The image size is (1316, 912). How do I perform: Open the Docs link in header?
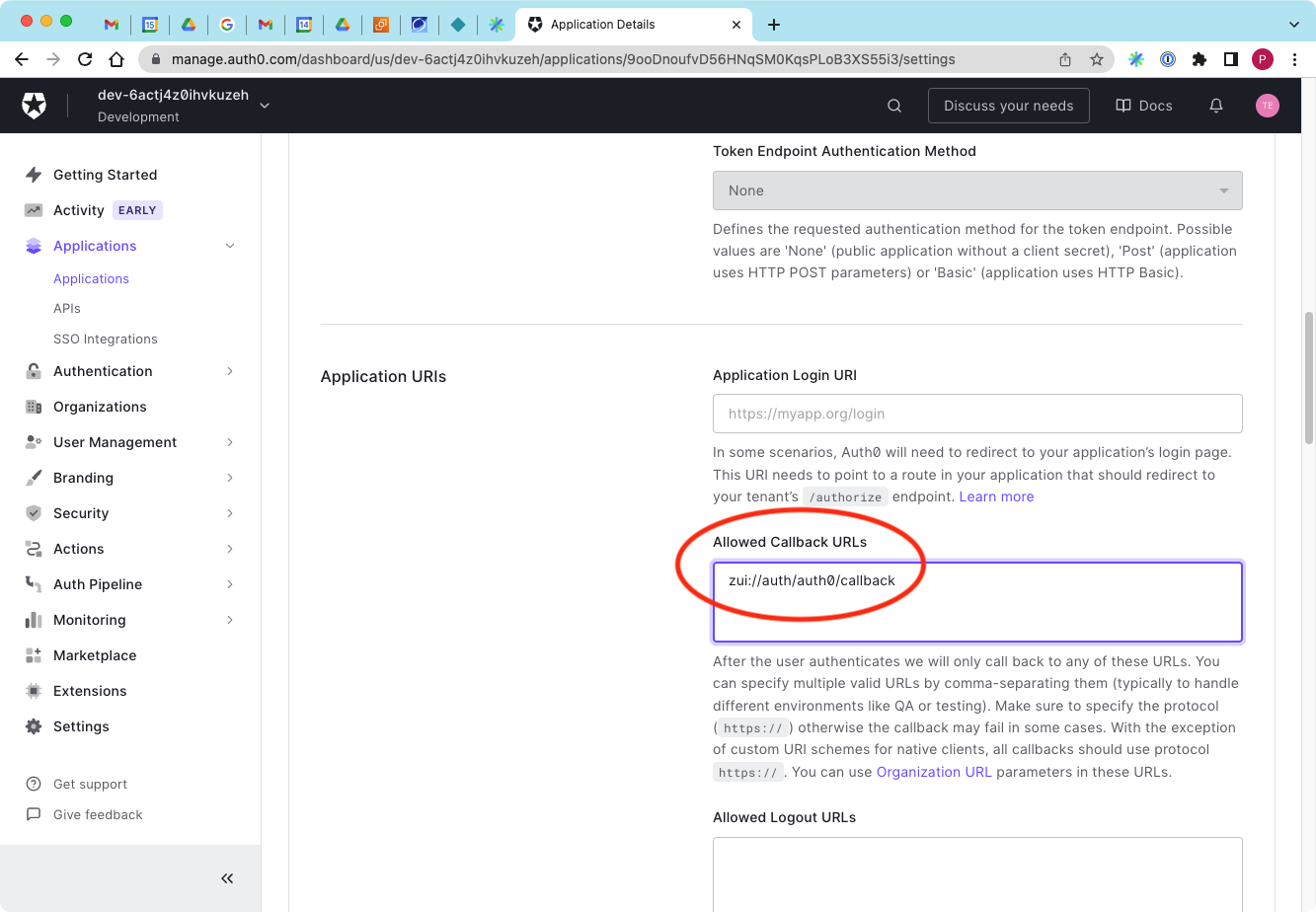point(1144,106)
